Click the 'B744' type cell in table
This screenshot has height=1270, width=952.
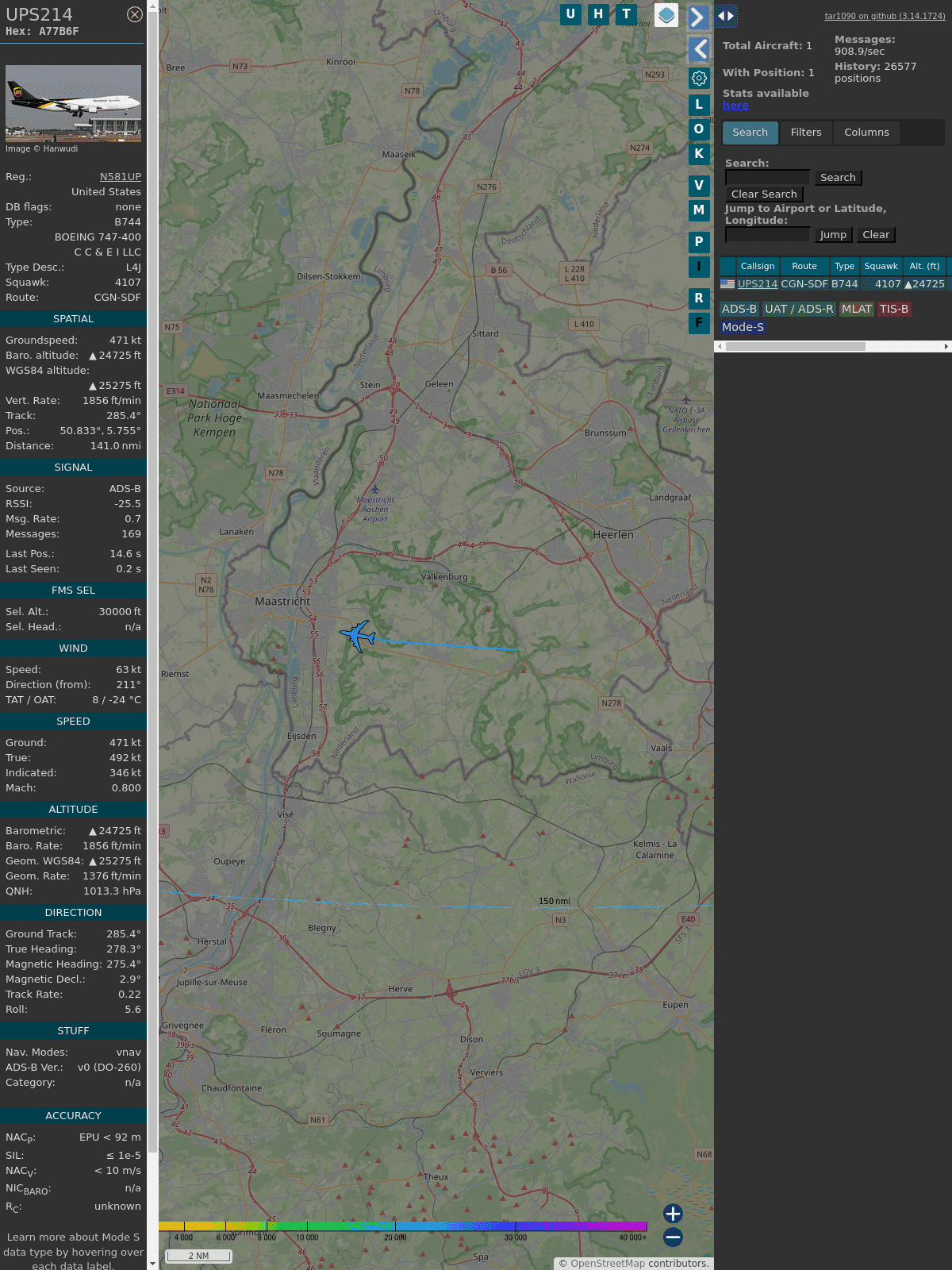click(x=845, y=283)
